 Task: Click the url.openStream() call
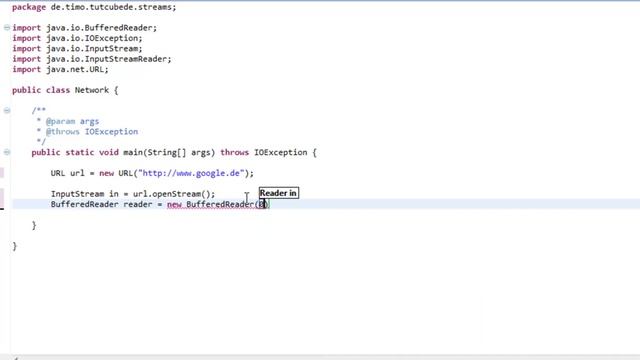click(x=171, y=194)
